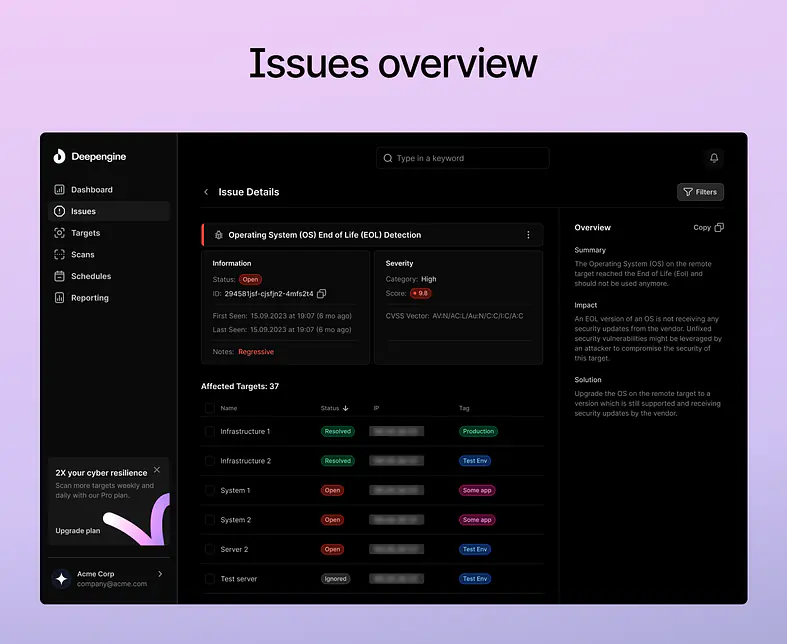The height and width of the screenshot is (644, 787).
Task: Click the Some app tag on System 2
Action: pyautogui.click(x=477, y=520)
